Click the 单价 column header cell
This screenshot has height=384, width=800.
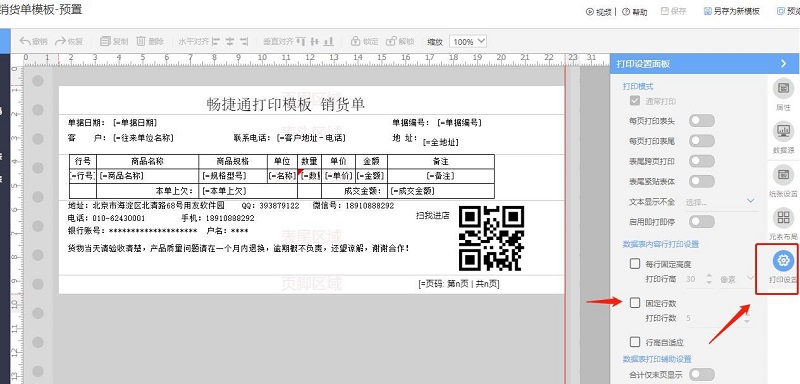tap(338, 162)
